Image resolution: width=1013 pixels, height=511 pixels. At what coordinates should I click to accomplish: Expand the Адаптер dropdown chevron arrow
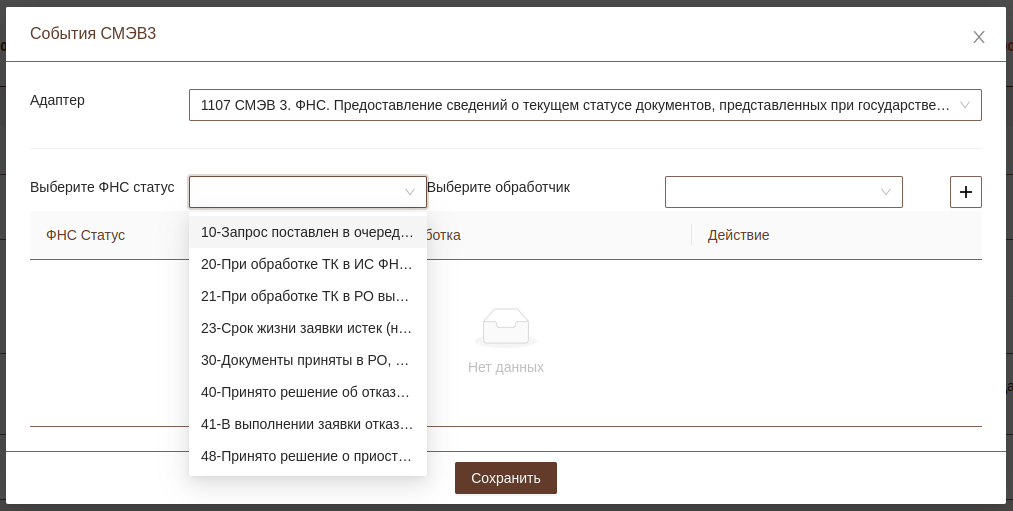pos(964,105)
